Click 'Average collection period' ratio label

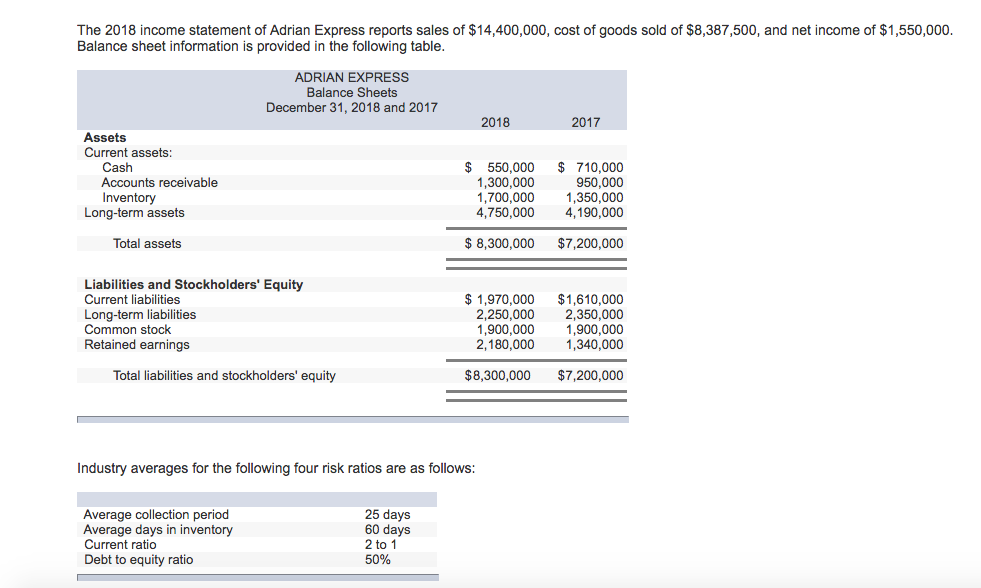tap(156, 514)
